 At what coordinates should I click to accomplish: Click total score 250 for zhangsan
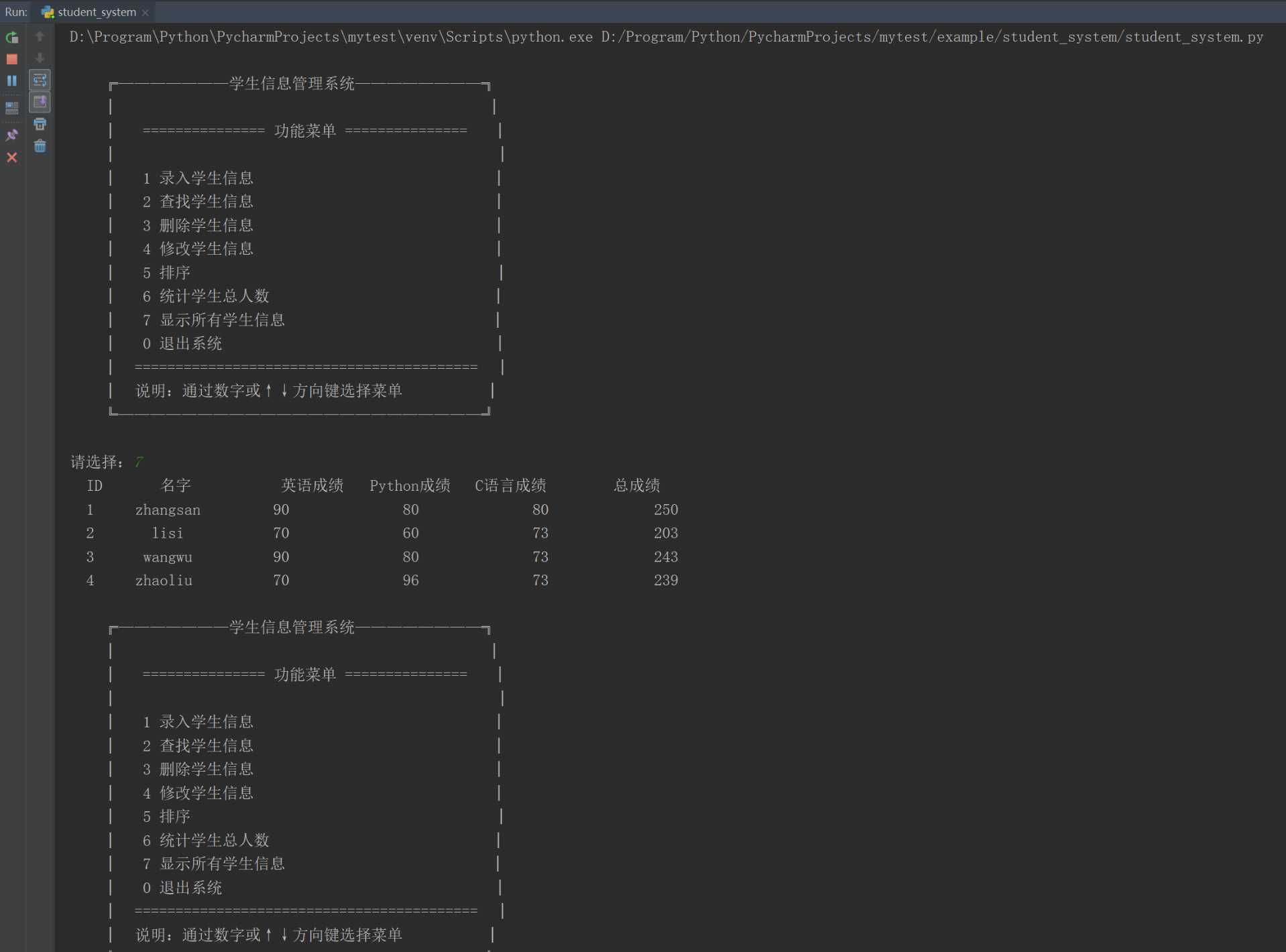666,510
